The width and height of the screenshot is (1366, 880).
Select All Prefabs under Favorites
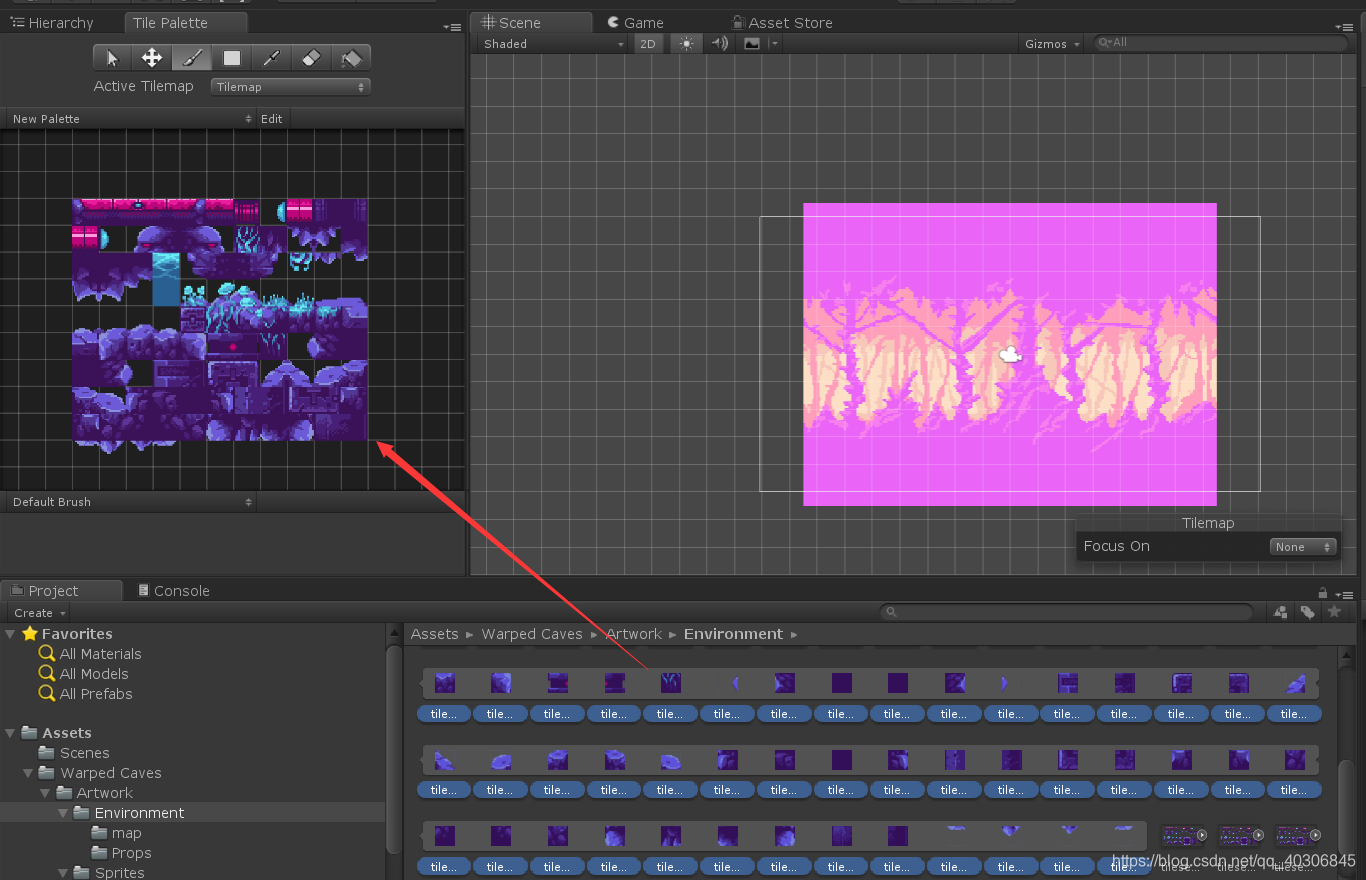96,694
